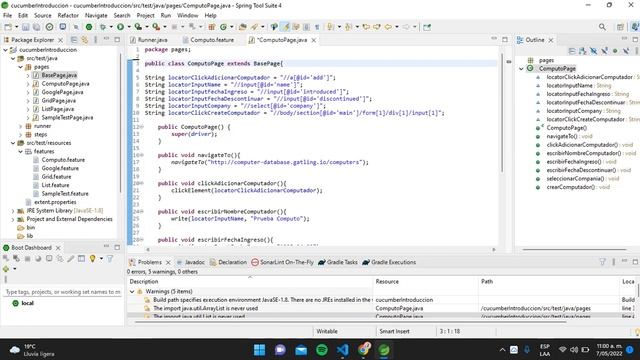This screenshot has width=640, height=360.
Task: Click the Open Perspective icon near the search
Action: (x=620, y=27)
